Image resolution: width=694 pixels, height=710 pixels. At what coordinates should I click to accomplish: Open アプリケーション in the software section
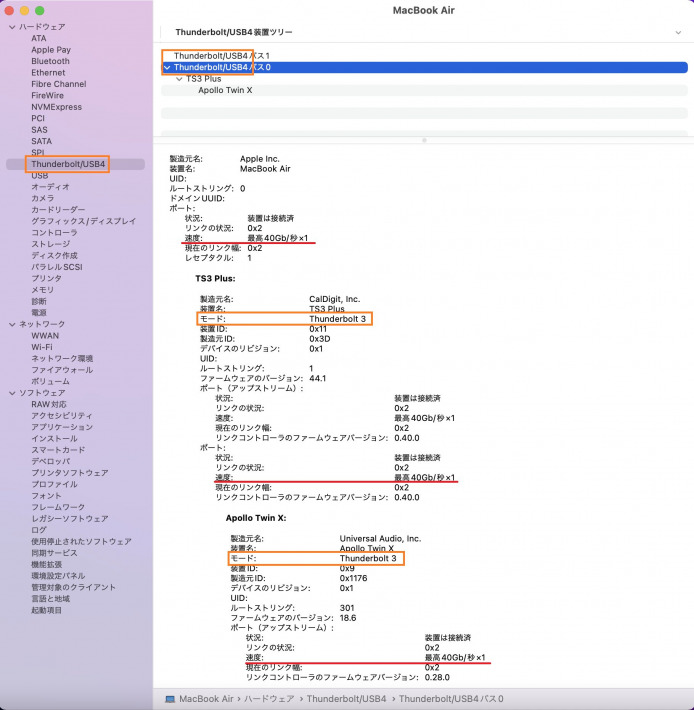pyautogui.click(x=62, y=427)
